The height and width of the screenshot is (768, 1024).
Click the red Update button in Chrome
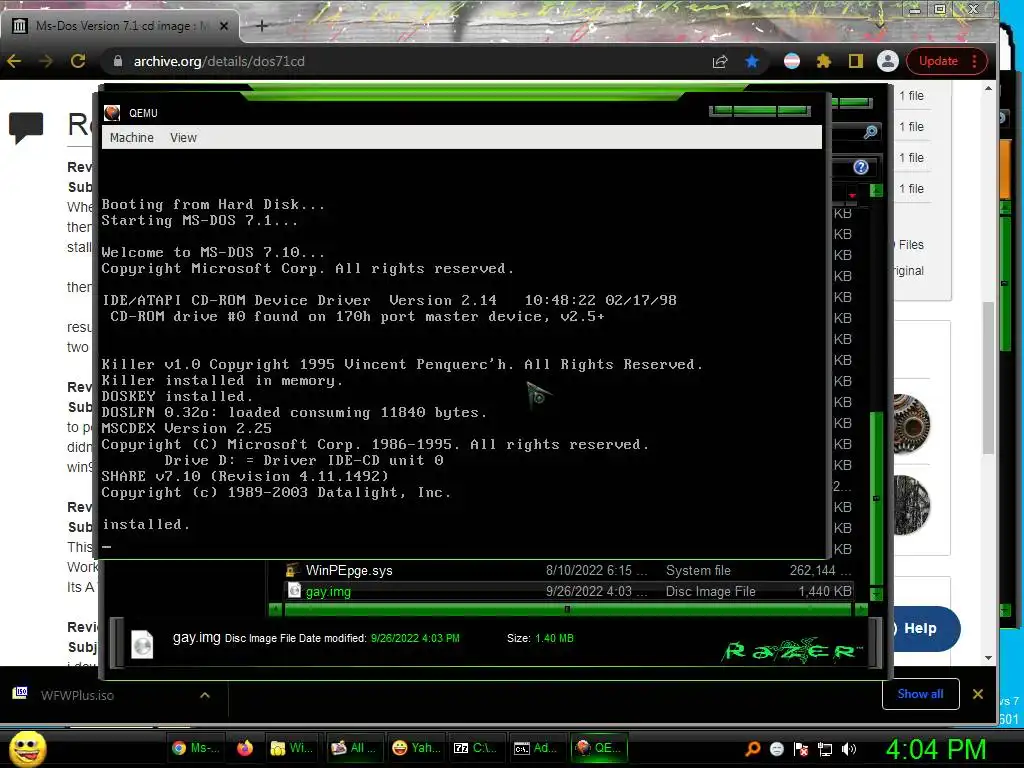947,61
